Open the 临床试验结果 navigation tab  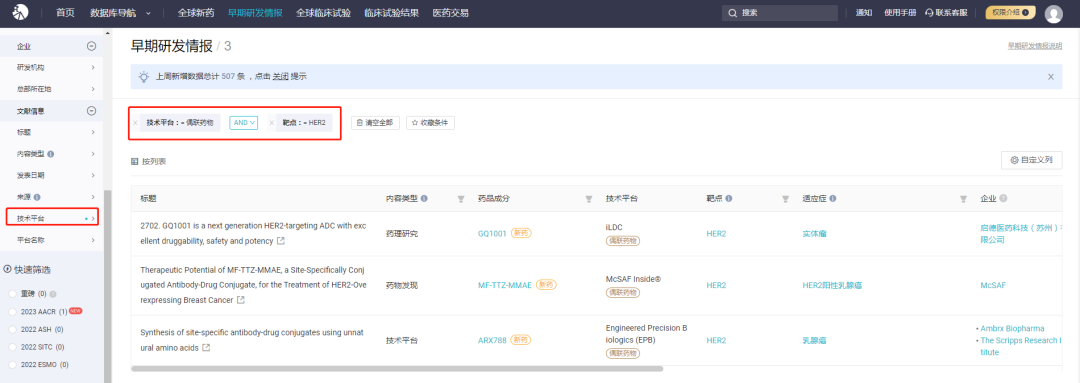tap(391, 13)
